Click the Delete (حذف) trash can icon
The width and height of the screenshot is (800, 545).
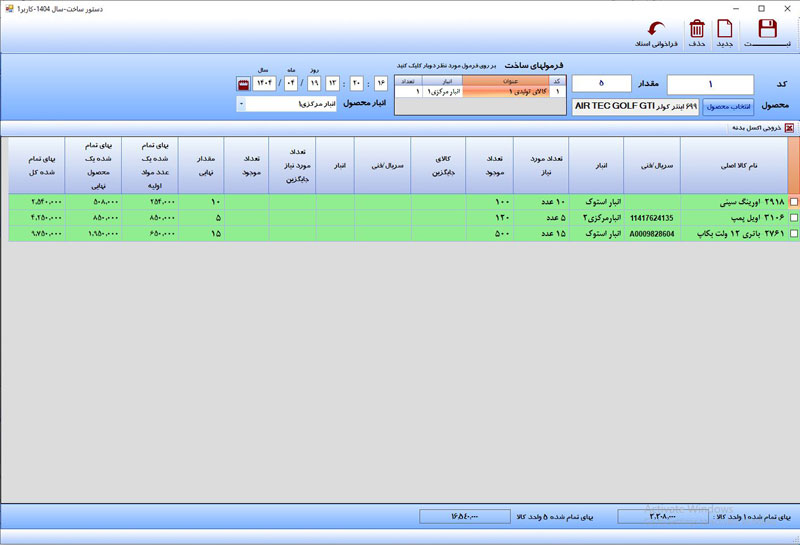pos(697,29)
